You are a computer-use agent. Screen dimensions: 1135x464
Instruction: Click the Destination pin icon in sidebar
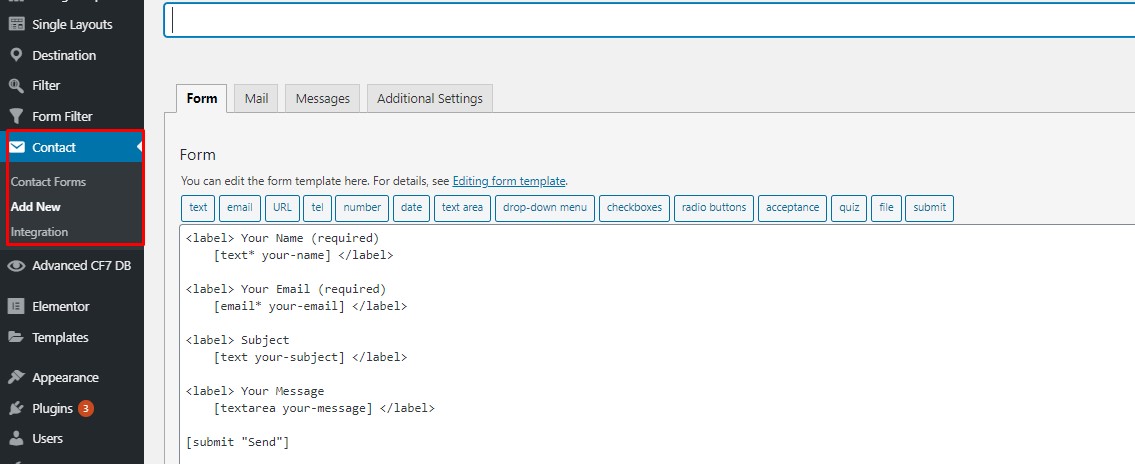click(16, 55)
